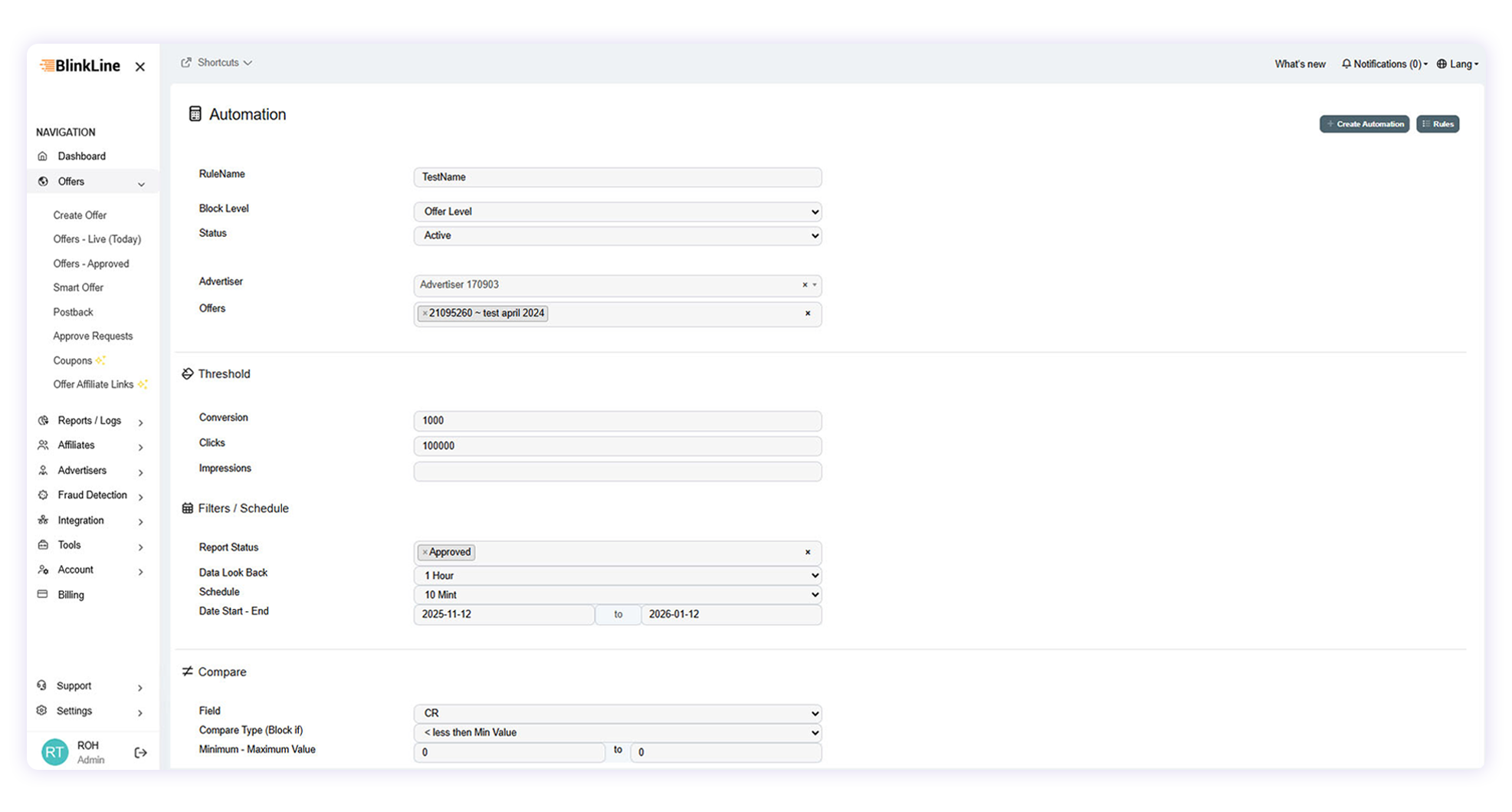Open the Rules page via its button
Viewport: 1512px width, 812px height.
pos(1438,123)
